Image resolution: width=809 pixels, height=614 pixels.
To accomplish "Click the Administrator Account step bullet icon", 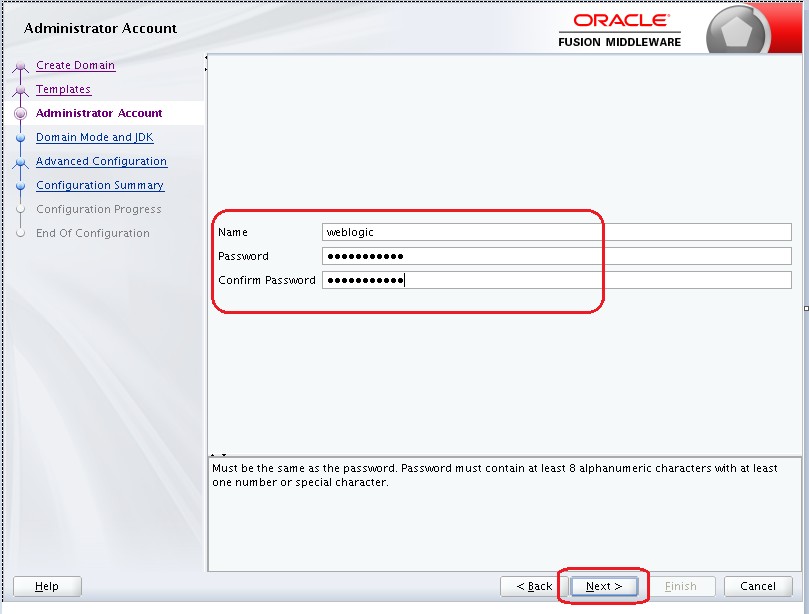I will (21, 114).
